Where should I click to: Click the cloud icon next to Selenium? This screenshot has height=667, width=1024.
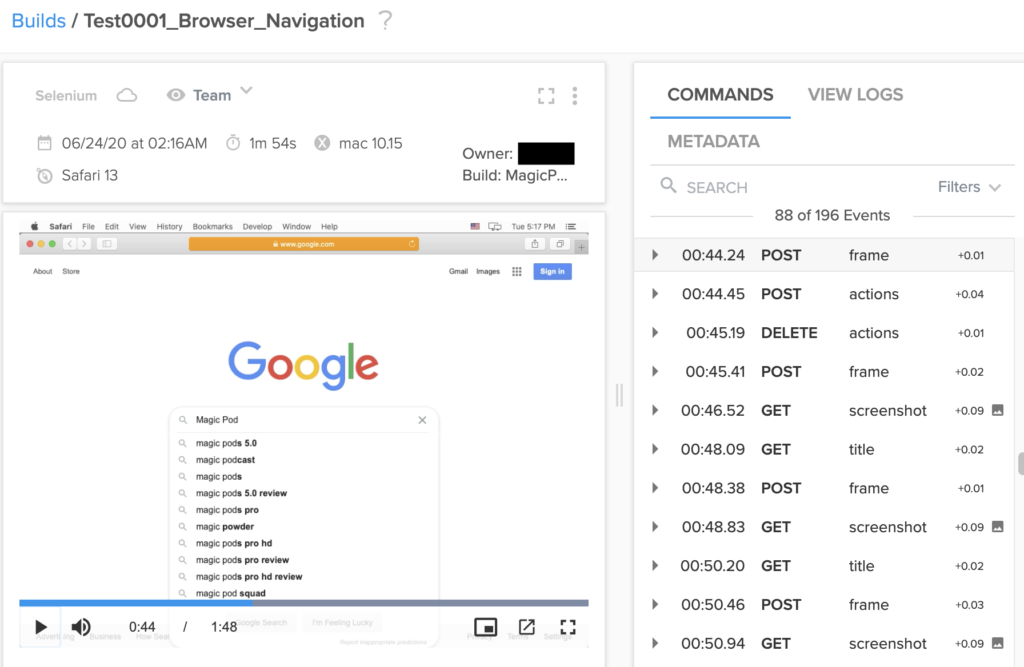pos(127,95)
